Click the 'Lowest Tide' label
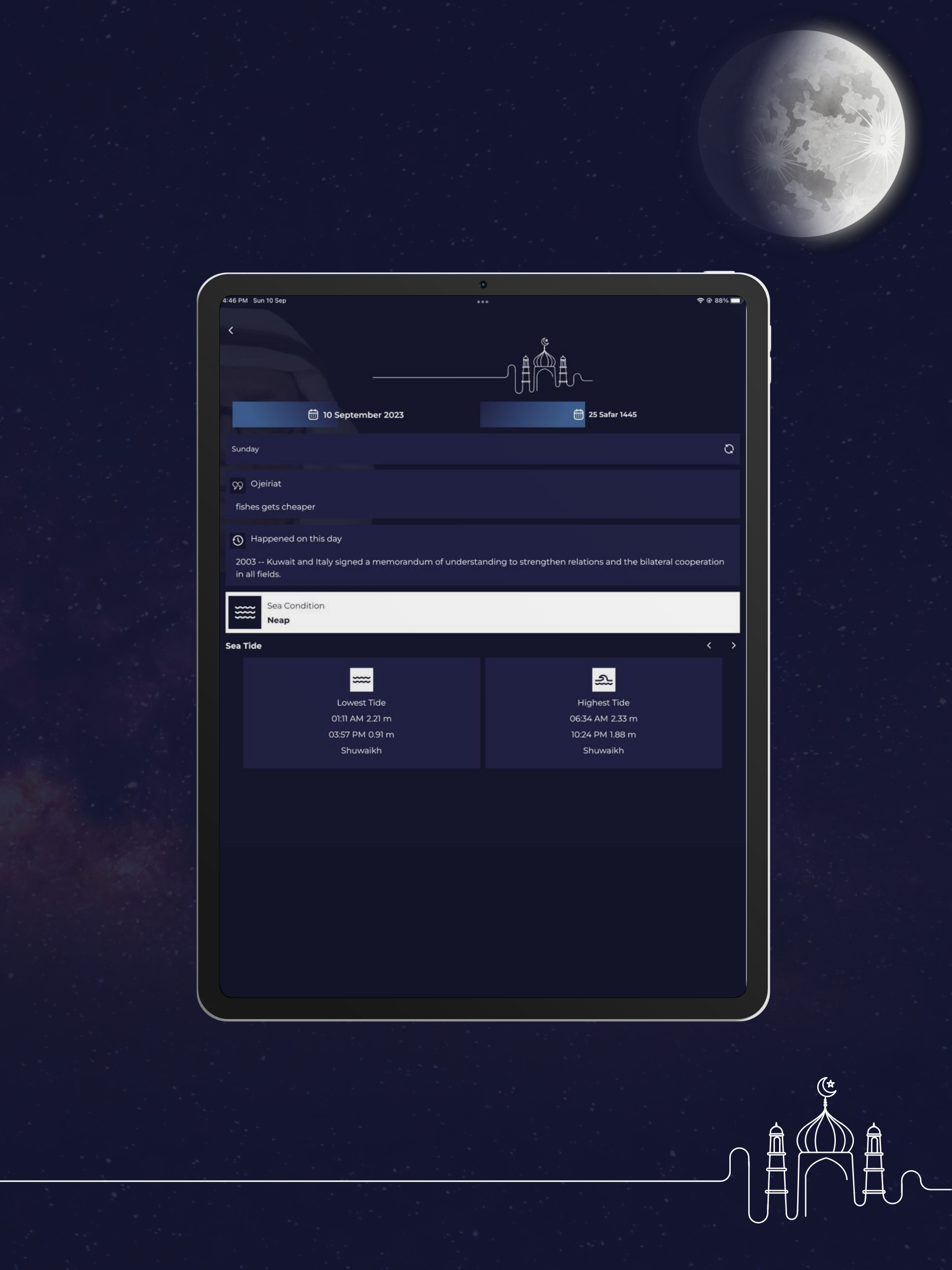This screenshot has height=1270, width=952. click(x=361, y=703)
